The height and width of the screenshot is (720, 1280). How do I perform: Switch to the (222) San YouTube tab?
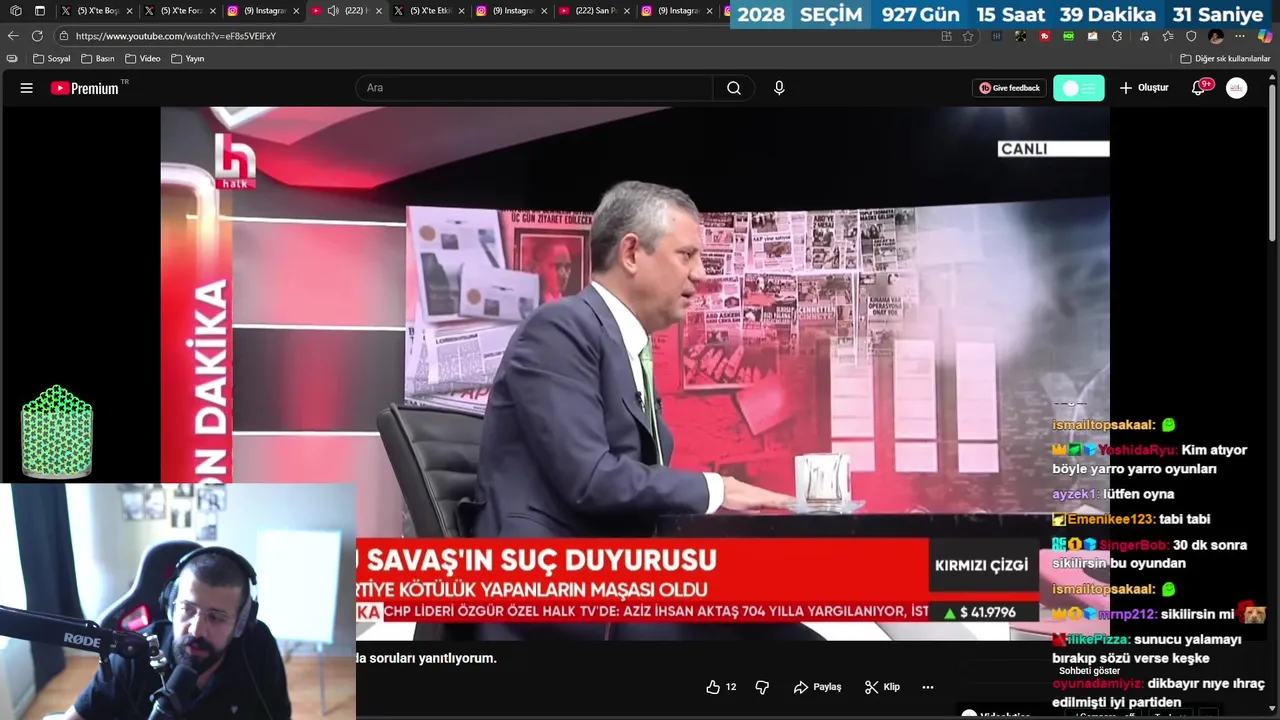[x=596, y=11]
